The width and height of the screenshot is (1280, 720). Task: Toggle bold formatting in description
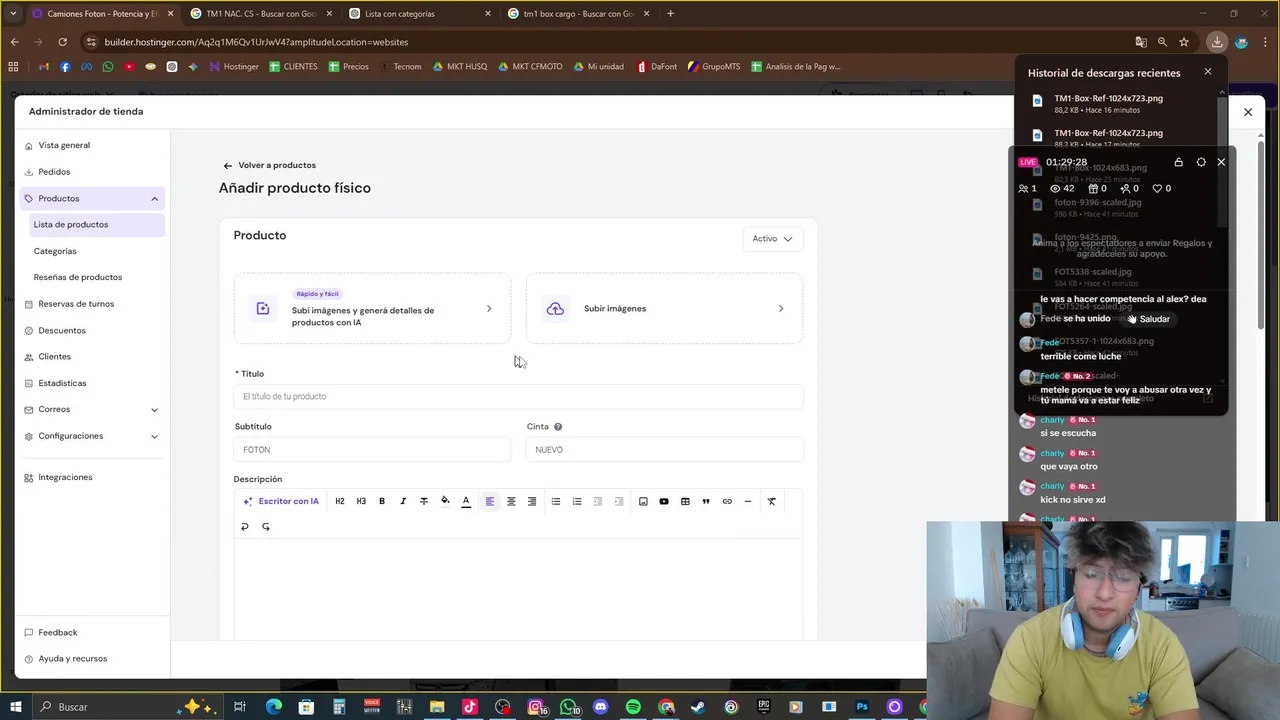tap(382, 501)
